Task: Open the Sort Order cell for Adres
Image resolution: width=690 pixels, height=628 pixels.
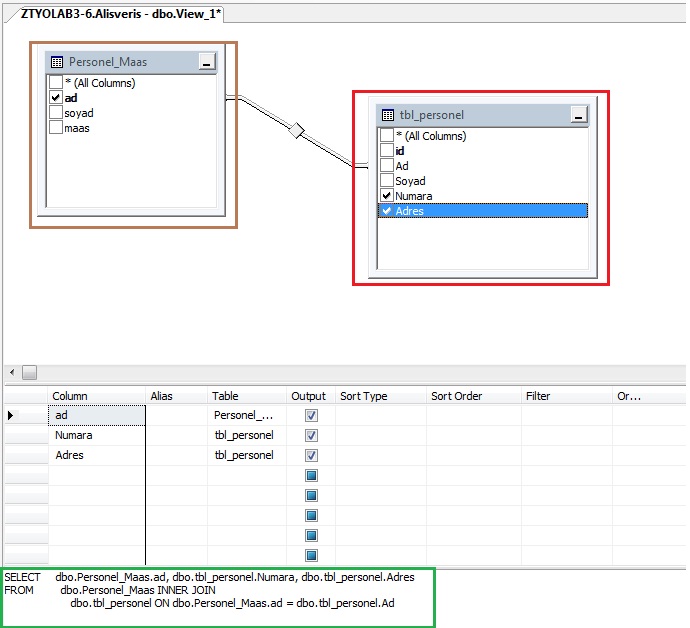Action: pyautogui.click(x=473, y=455)
